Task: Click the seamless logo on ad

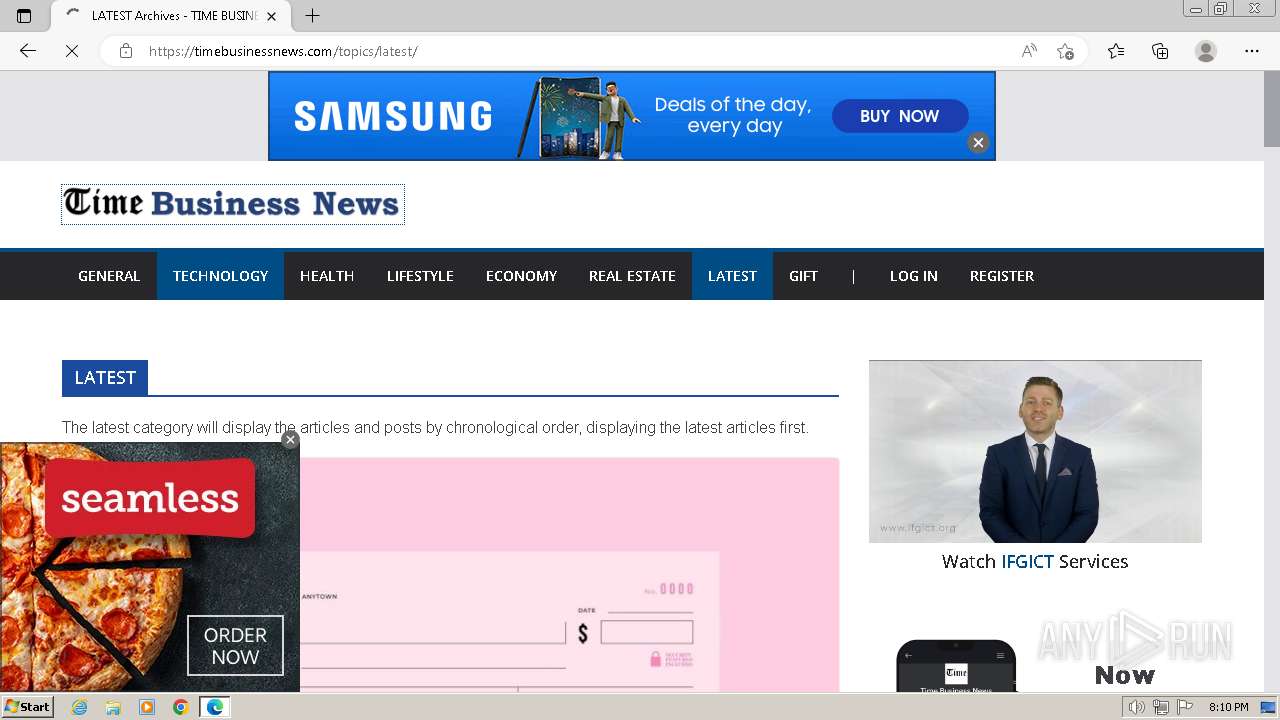Action: coord(150,498)
